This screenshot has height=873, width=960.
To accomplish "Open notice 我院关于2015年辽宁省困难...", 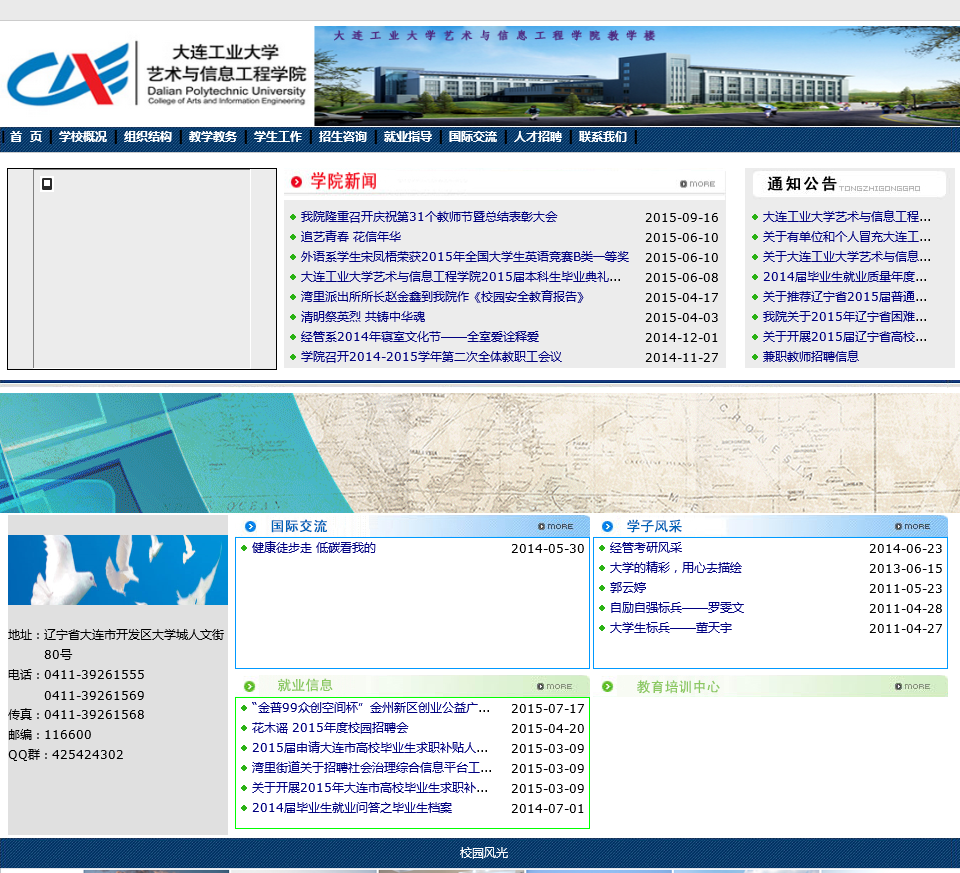I will coord(844,317).
